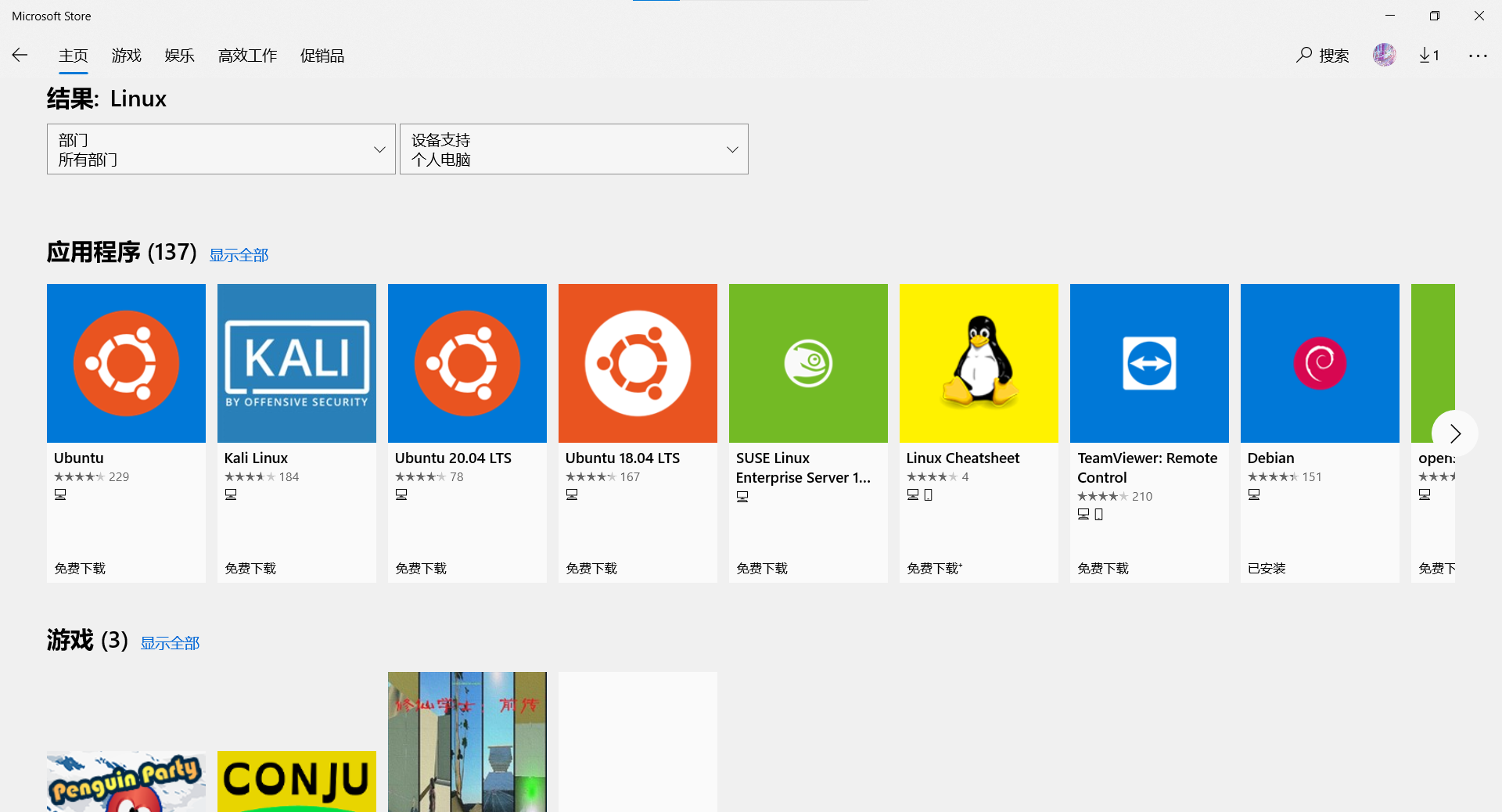This screenshot has height=812, width=1502.
Task: Open the Kali Linux app logo
Action: [296, 363]
